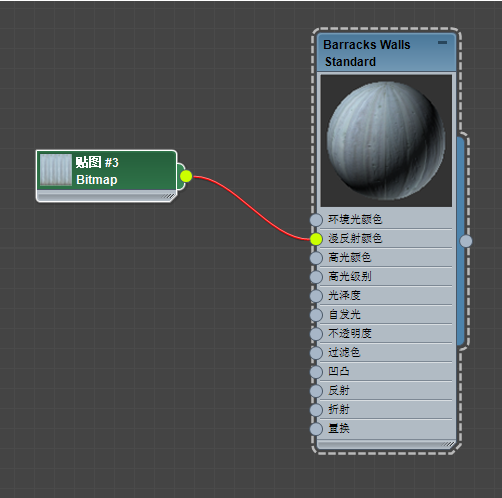This screenshot has height=498, width=502.
Task: Select the 高光颜色 slot label
Action: (349, 257)
